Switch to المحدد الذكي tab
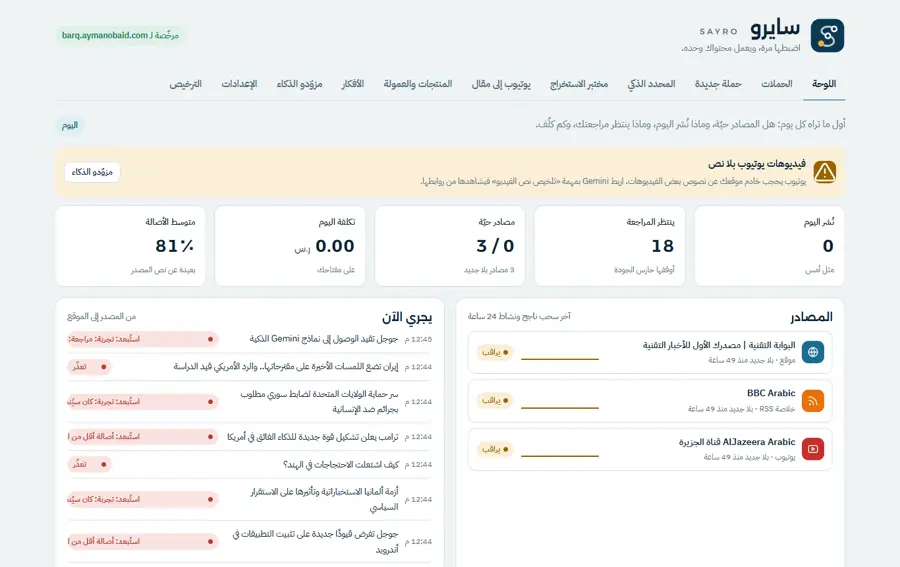 tap(651, 84)
